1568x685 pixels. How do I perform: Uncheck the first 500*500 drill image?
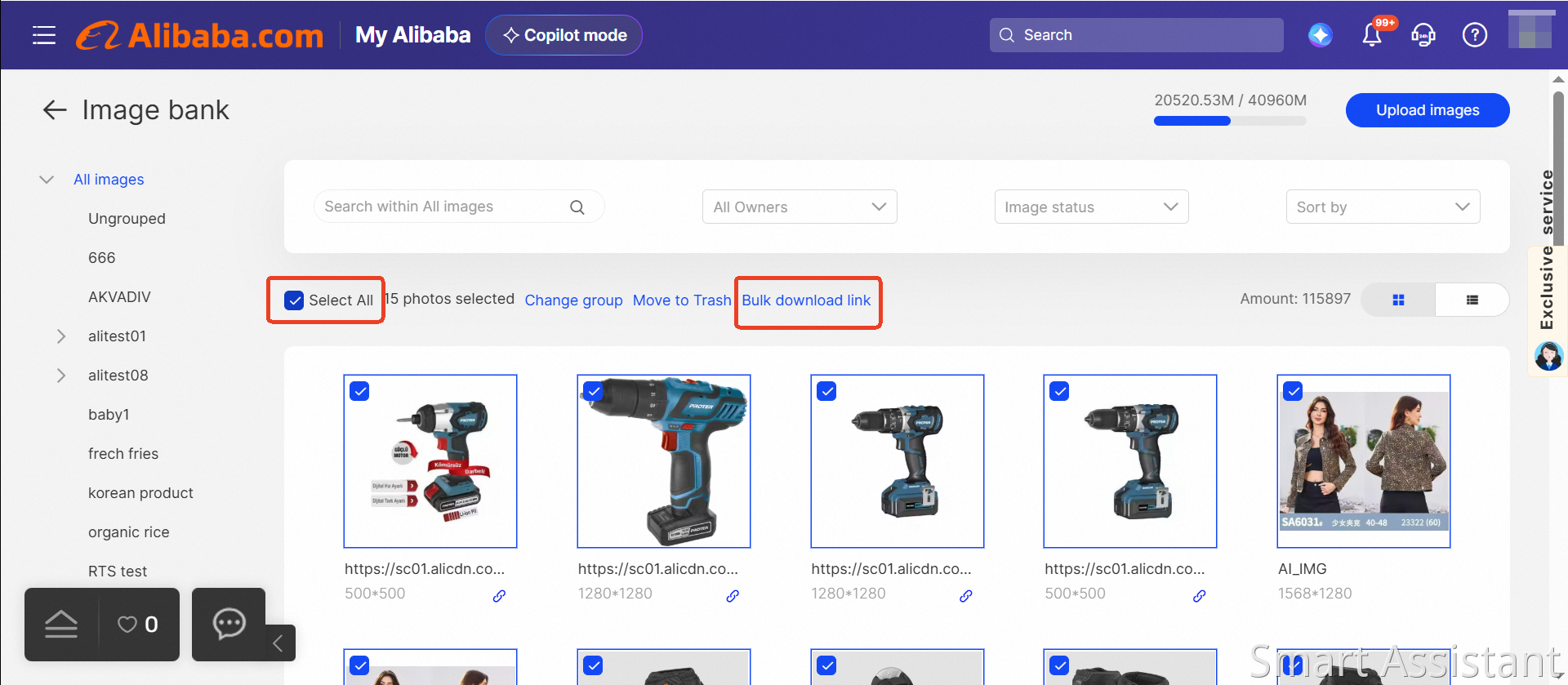[x=359, y=391]
